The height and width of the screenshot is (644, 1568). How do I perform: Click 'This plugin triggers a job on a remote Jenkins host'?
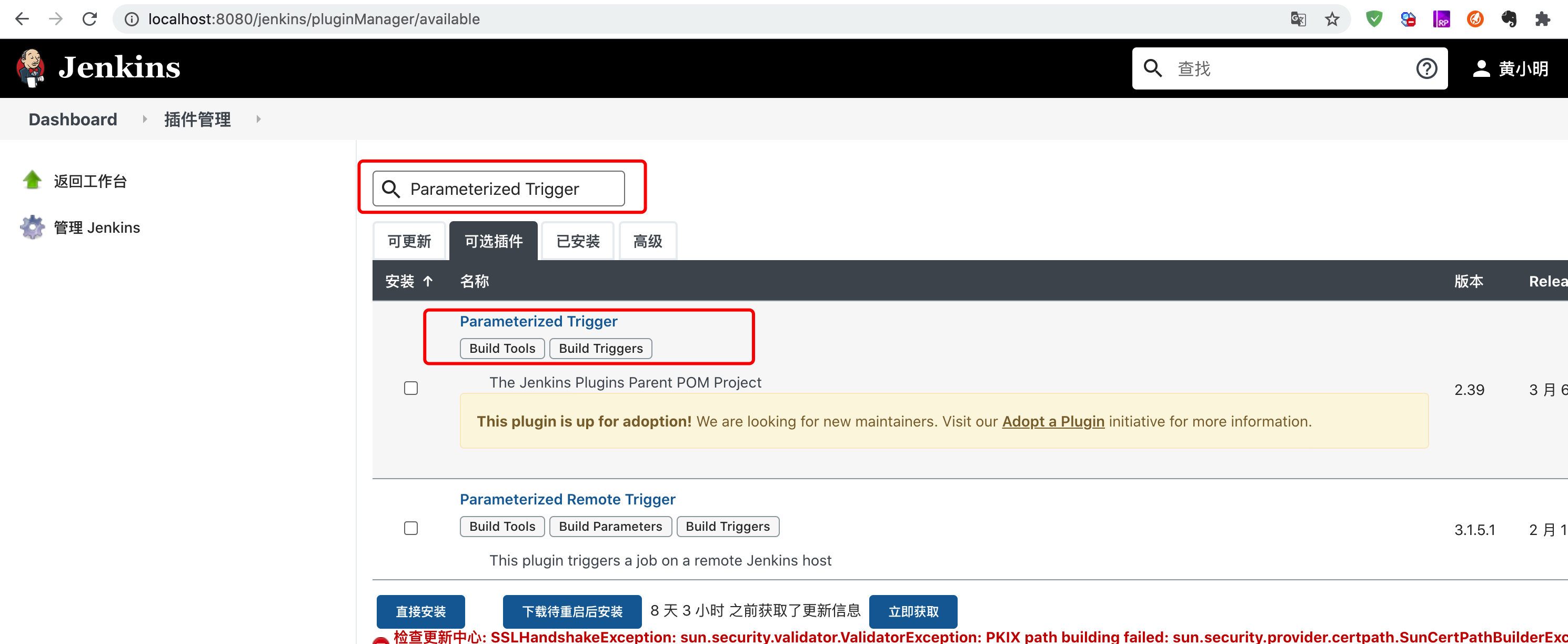pos(660,560)
